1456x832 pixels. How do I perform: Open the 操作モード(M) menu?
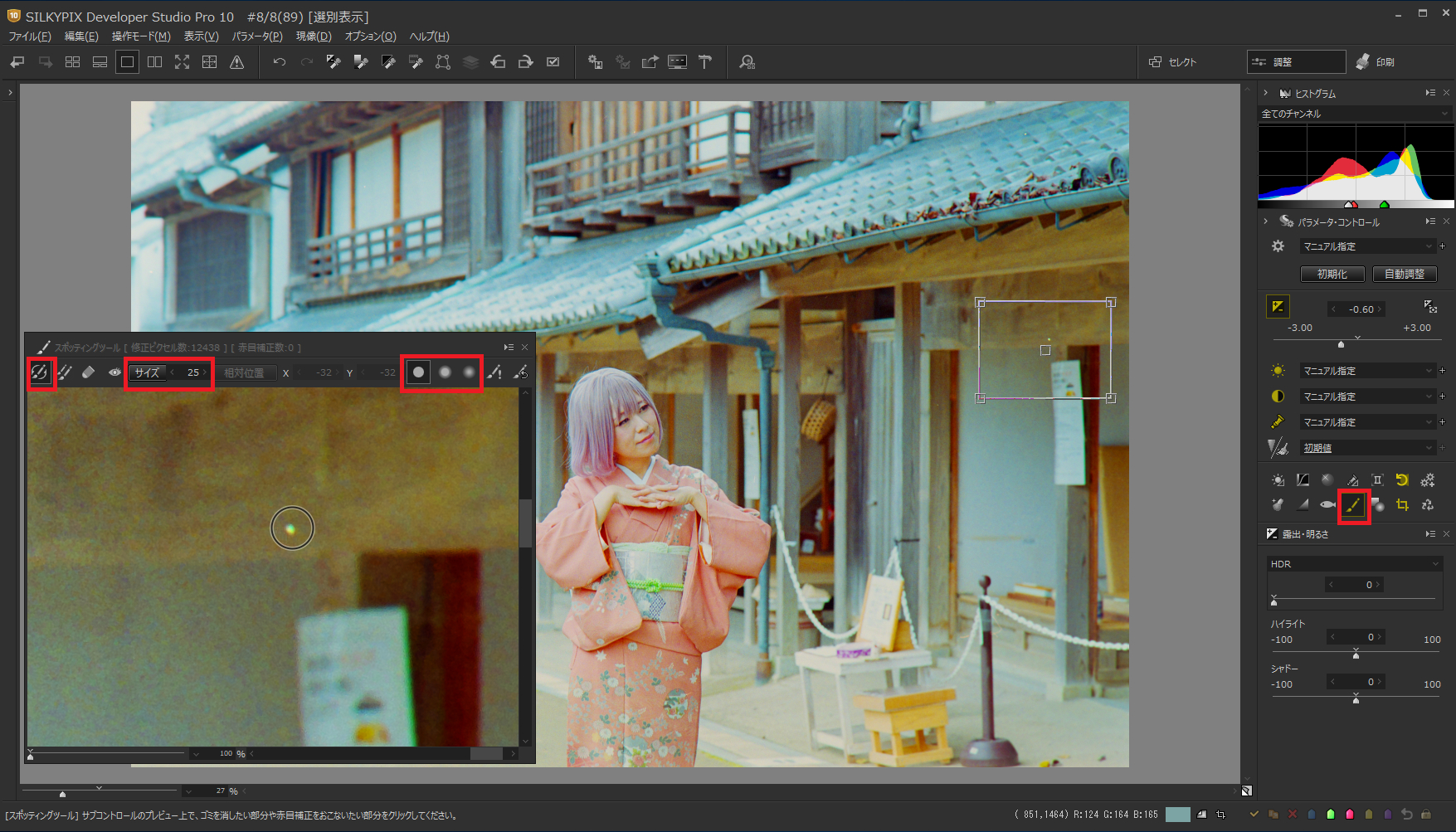(141, 36)
